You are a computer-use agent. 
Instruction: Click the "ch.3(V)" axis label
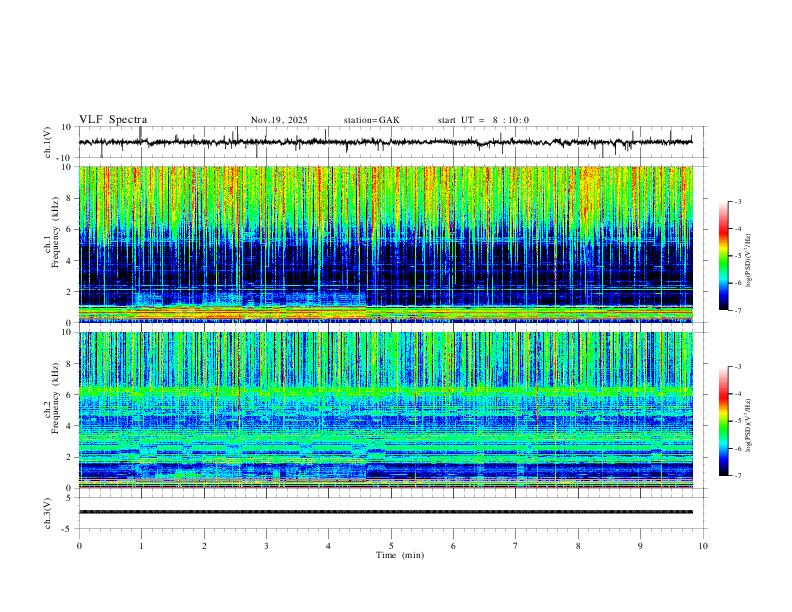pyautogui.click(x=48, y=513)
